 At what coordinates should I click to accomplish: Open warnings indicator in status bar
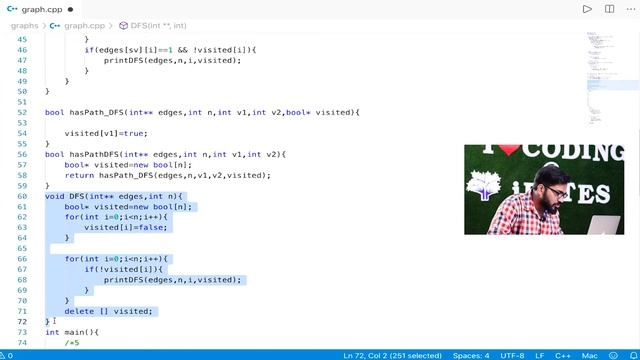click(7, 356)
